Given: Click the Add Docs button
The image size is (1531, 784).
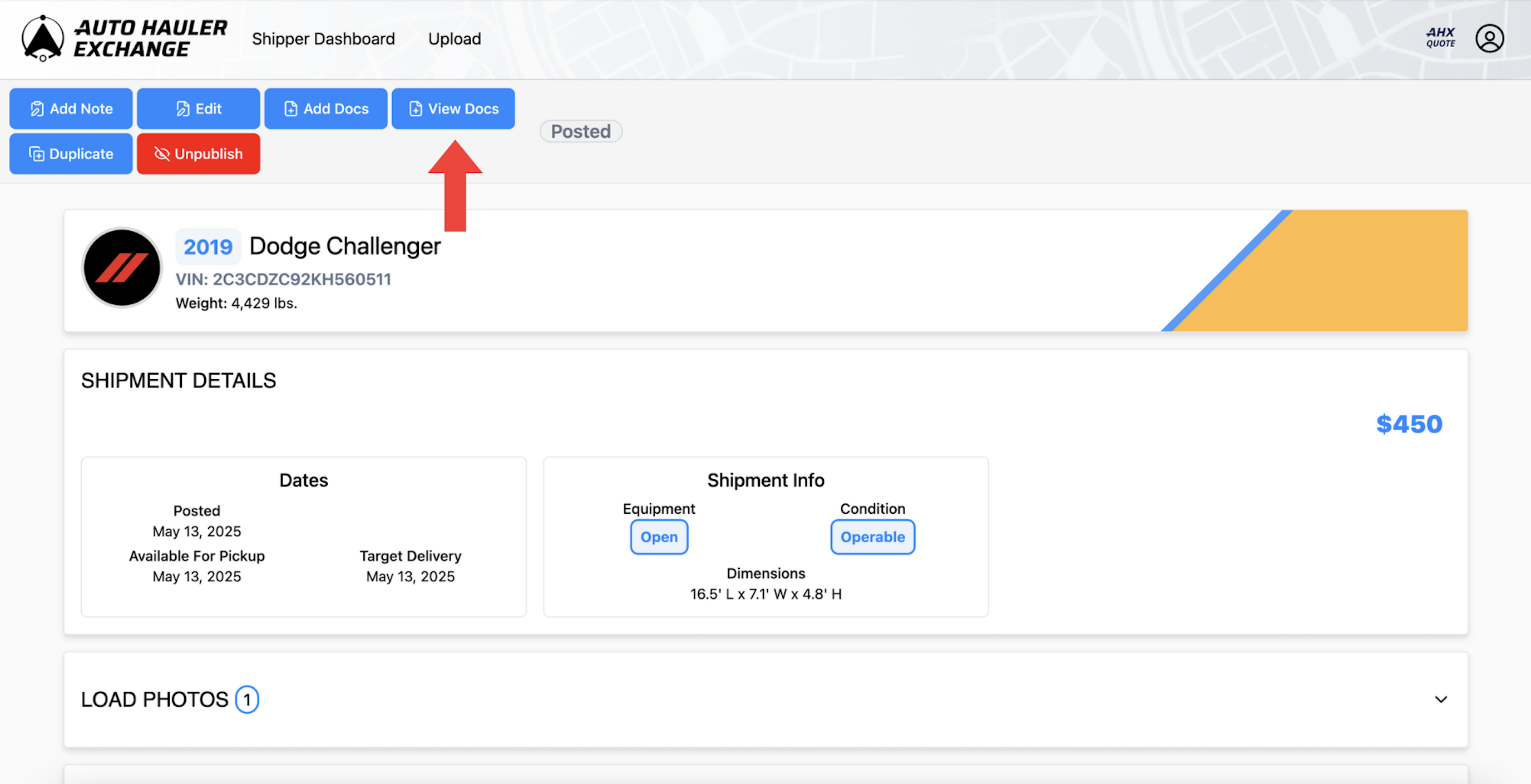Looking at the screenshot, I should (325, 108).
